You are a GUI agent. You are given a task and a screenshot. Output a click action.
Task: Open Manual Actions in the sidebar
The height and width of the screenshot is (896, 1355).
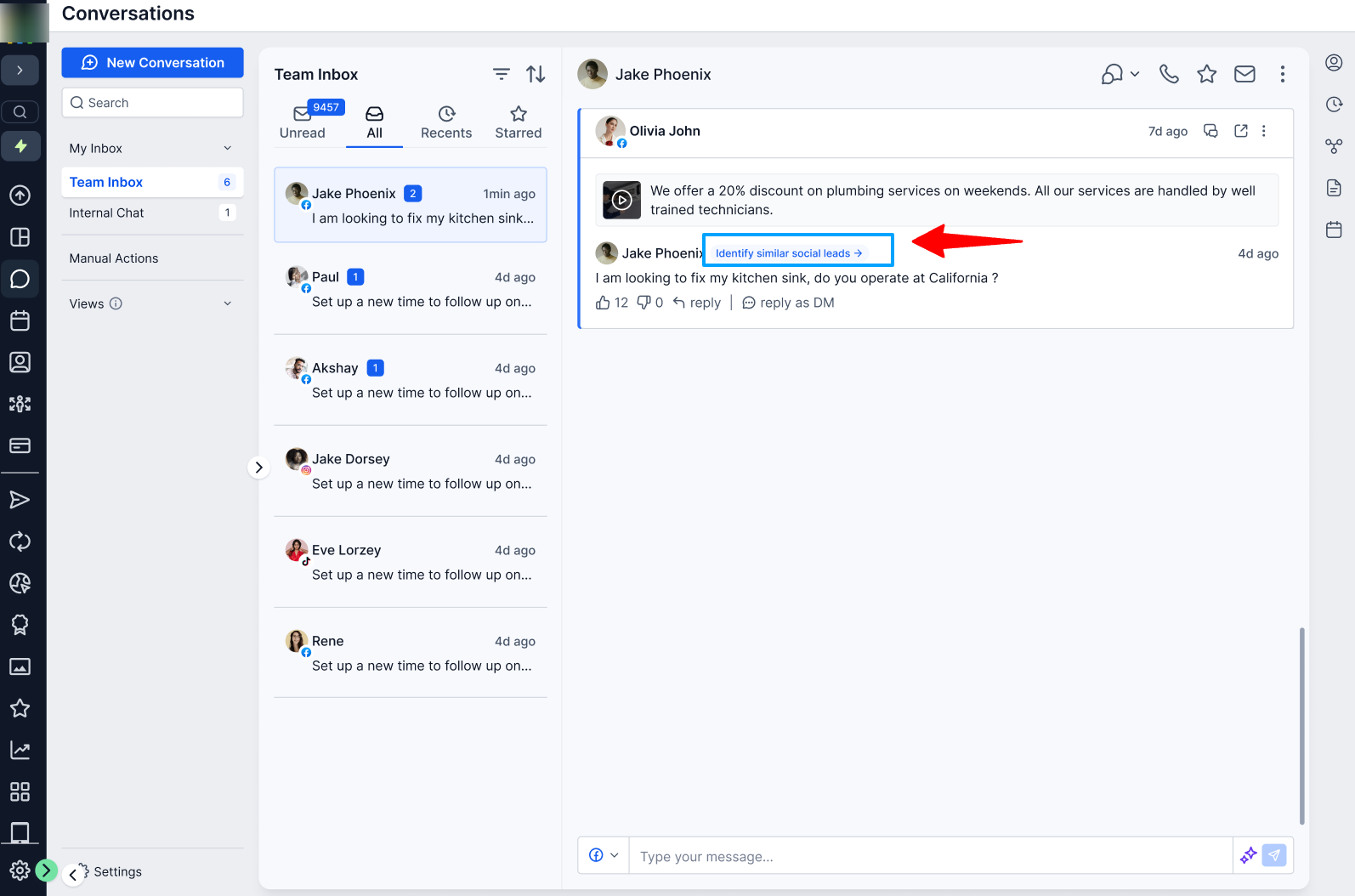(114, 258)
